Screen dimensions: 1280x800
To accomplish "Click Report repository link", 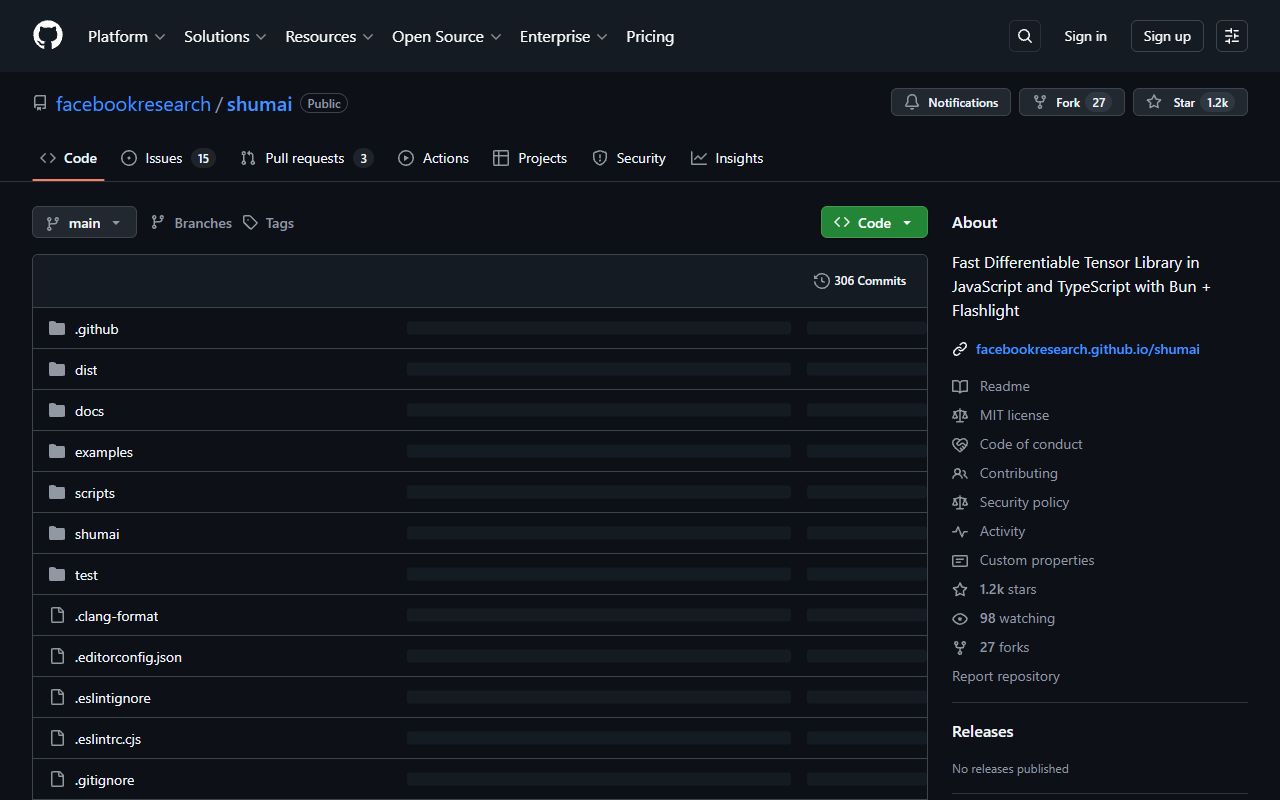I will click(1005, 676).
